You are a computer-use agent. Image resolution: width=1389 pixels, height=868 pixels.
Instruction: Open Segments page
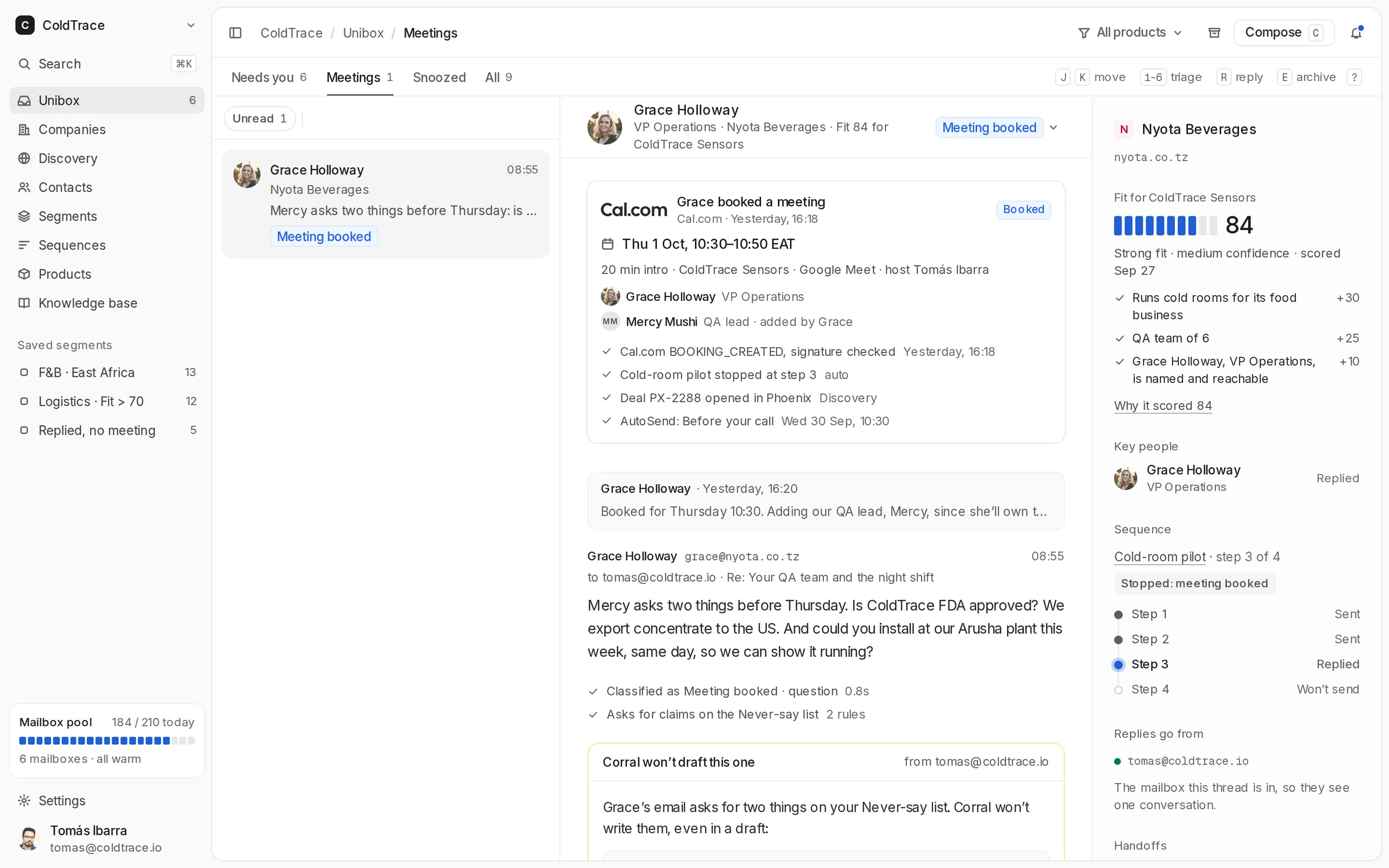[x=107, y=216]
